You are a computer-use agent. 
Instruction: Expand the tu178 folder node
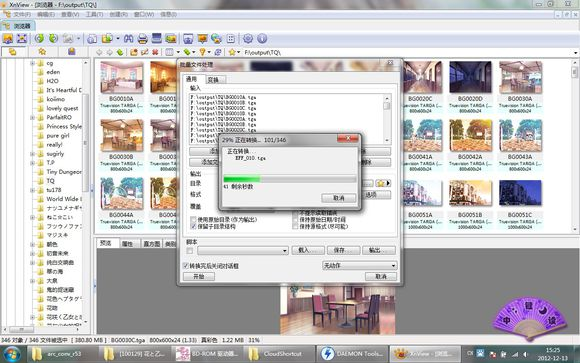pyautogui.click(x=33, y=190)
